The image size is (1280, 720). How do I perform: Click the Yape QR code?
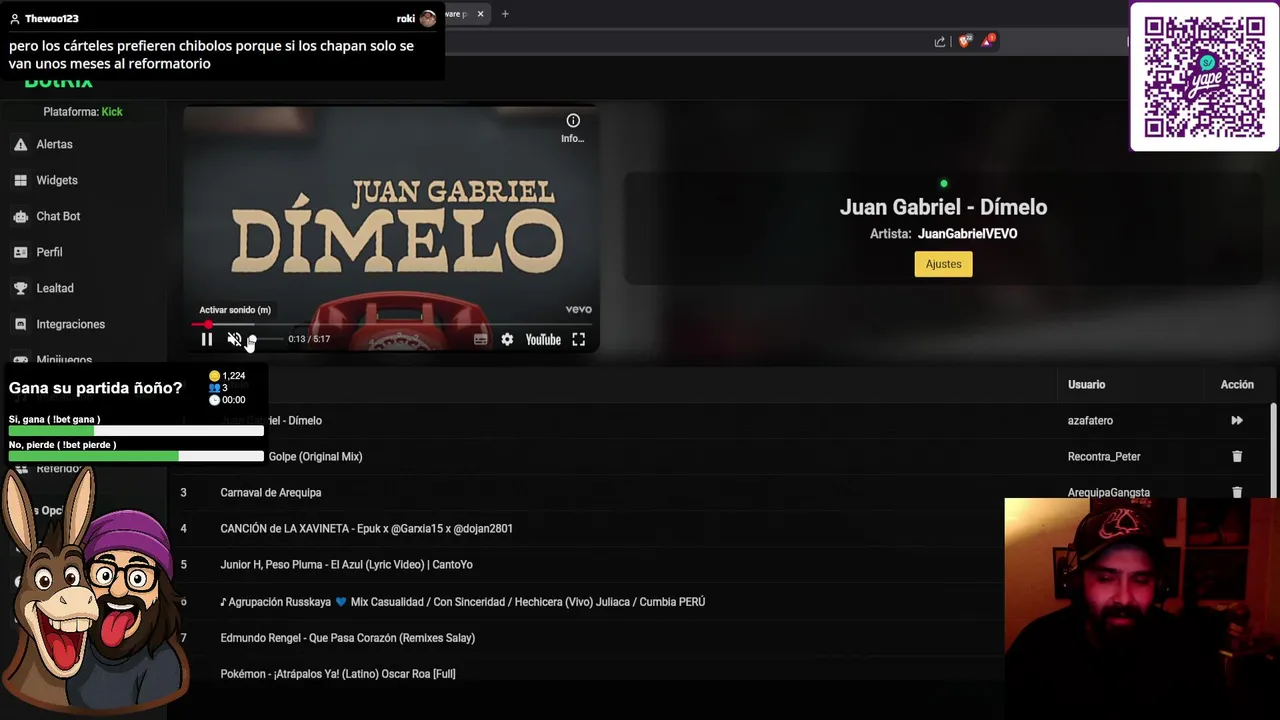pos(1204,77)
